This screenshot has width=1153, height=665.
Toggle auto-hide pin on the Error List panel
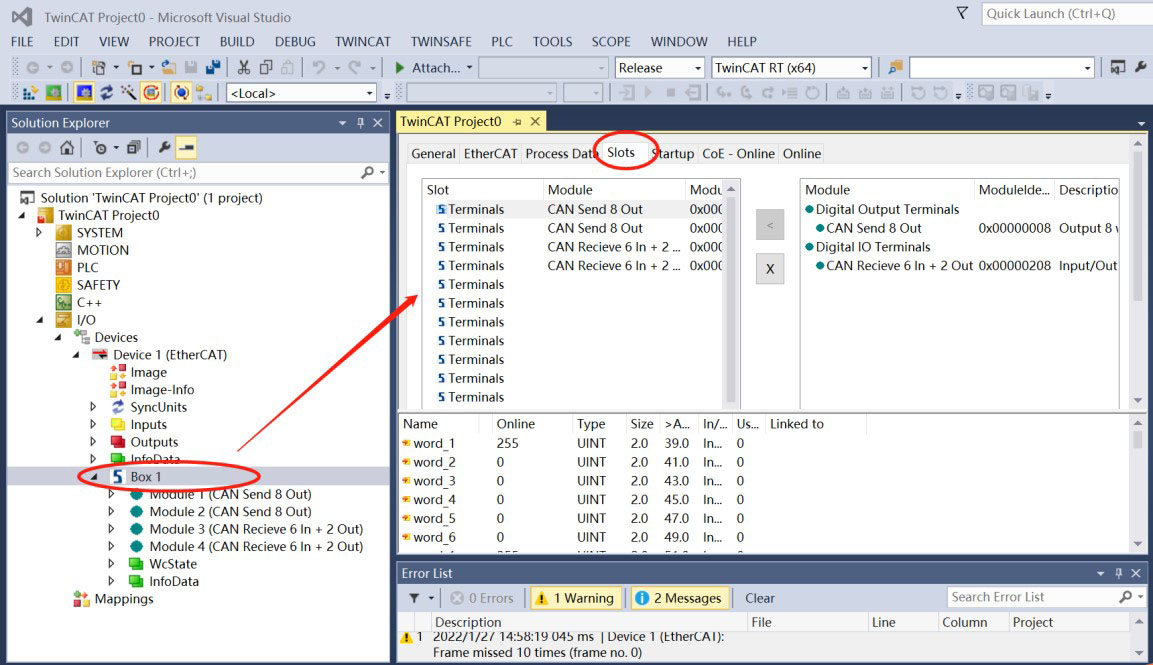pos(1118,573)
